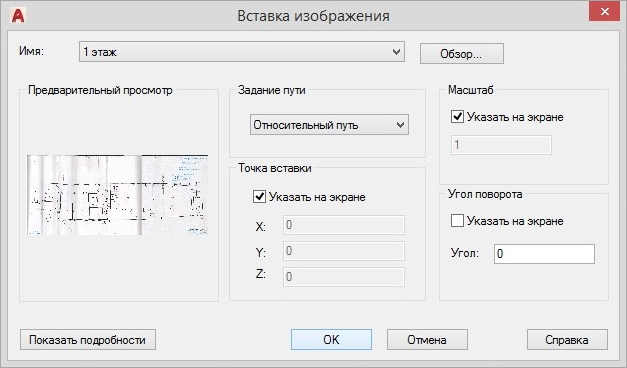Click the Угол angle input field
Image resolution: width=627 pixels, height=368 pixels.
pyautogui.click(x=544, y=254)
